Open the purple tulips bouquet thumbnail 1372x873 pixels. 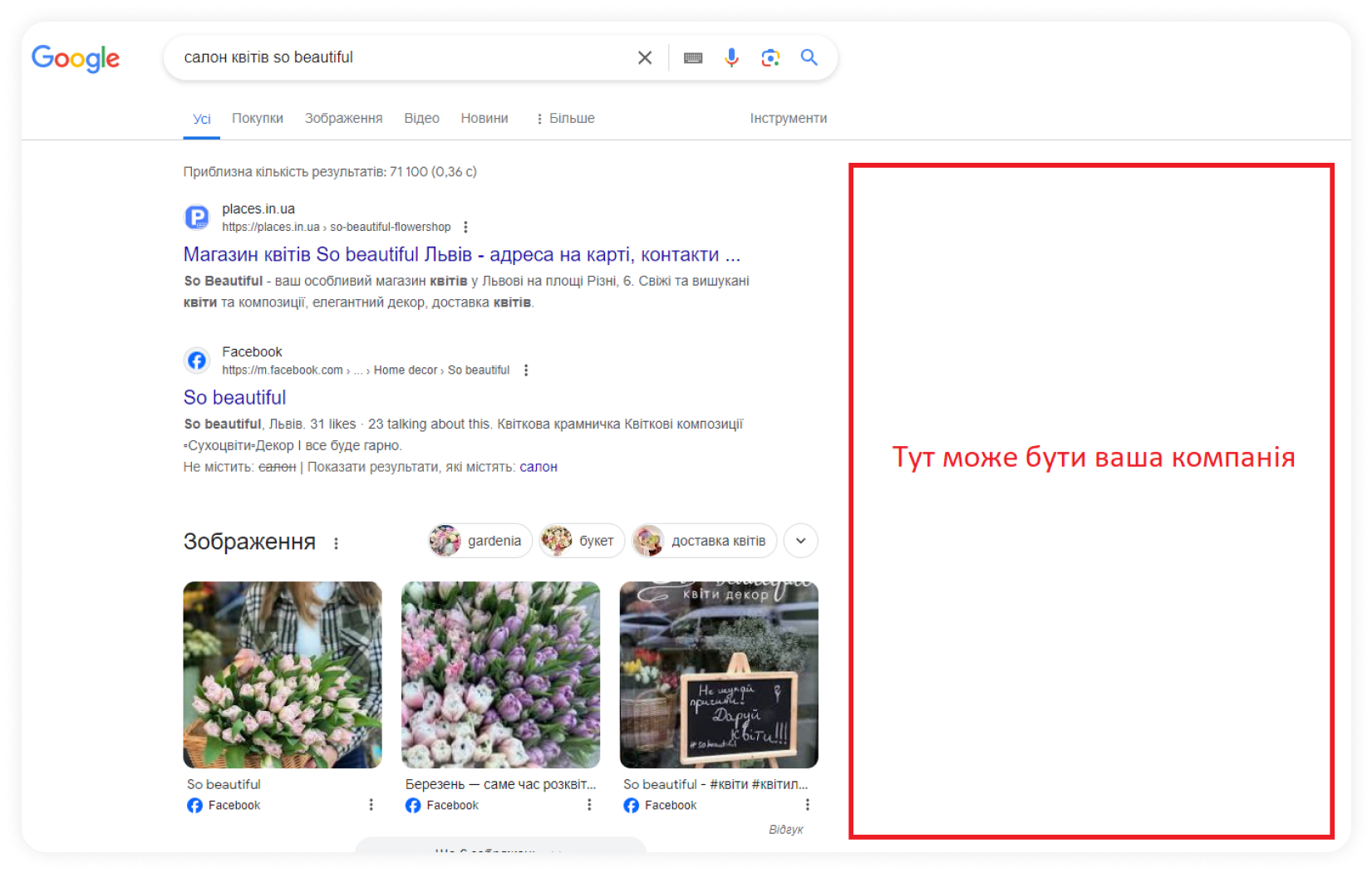(500, 674)
